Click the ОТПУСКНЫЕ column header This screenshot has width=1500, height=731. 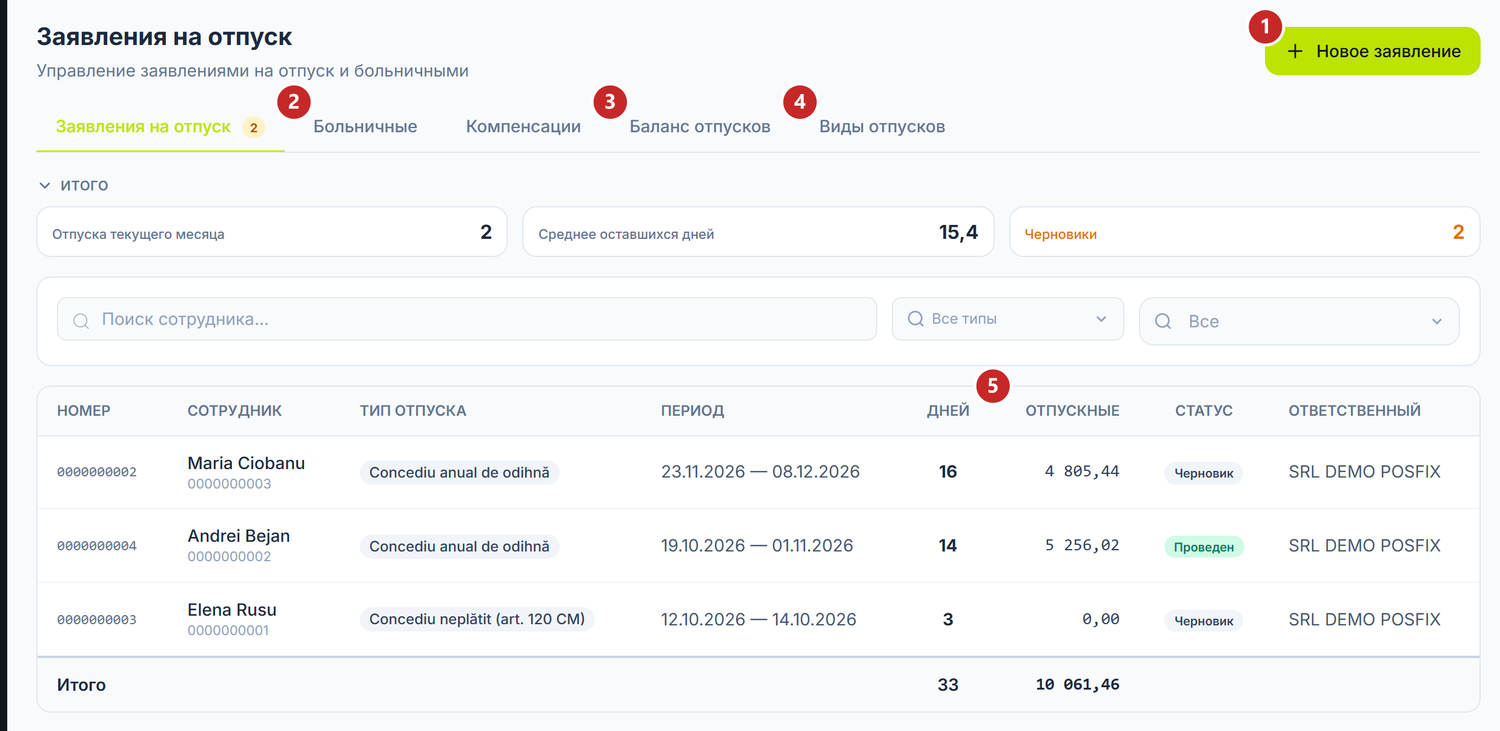pyautogui.click(x=1072, y=411)
